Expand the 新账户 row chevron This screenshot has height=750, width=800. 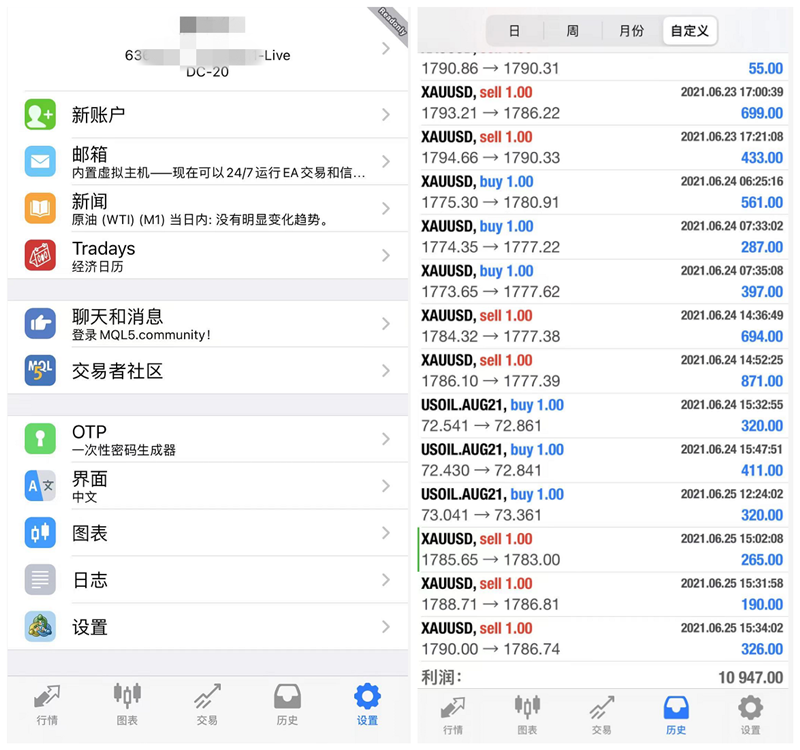click(x=386, y=114)
